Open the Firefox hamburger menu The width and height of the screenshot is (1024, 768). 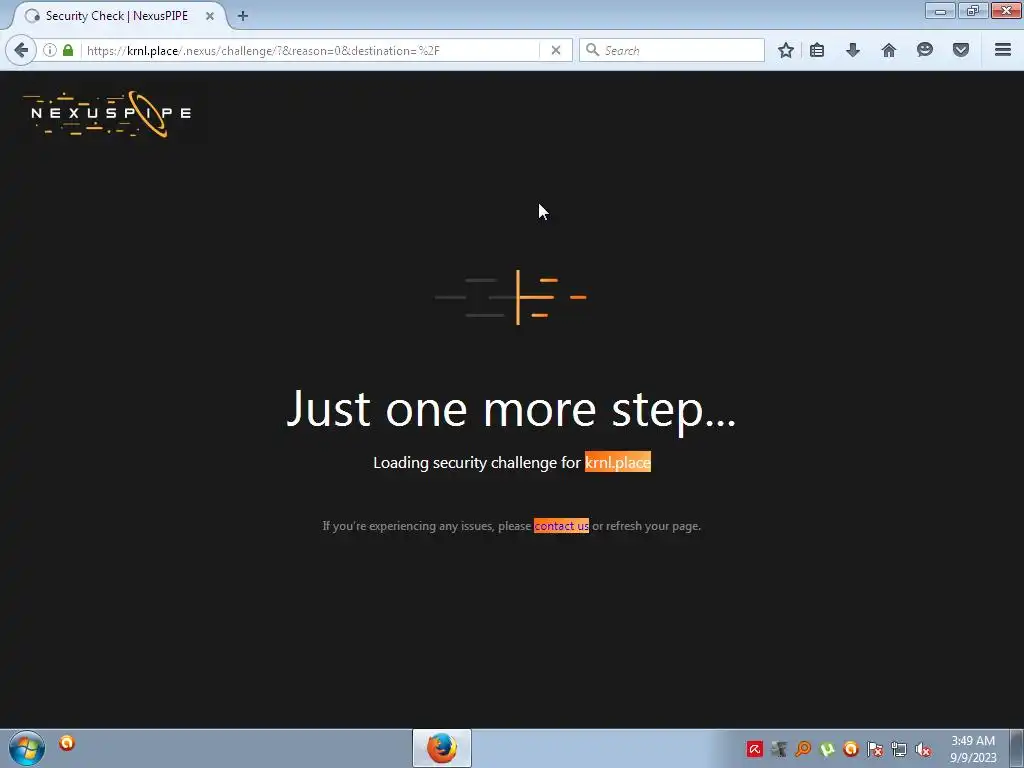coord(1003,50)
